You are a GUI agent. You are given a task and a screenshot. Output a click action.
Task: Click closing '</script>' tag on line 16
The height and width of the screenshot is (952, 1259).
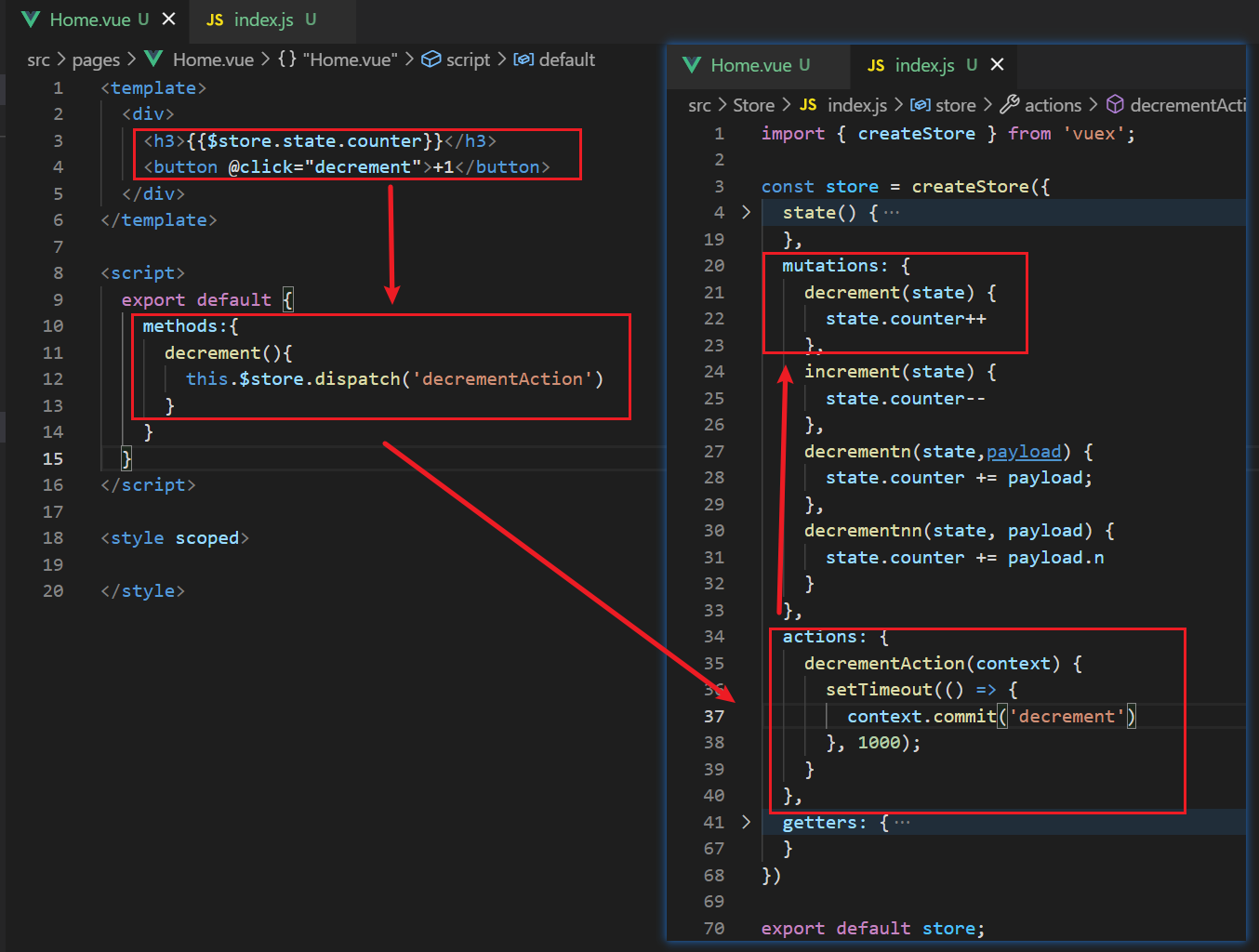148,485
